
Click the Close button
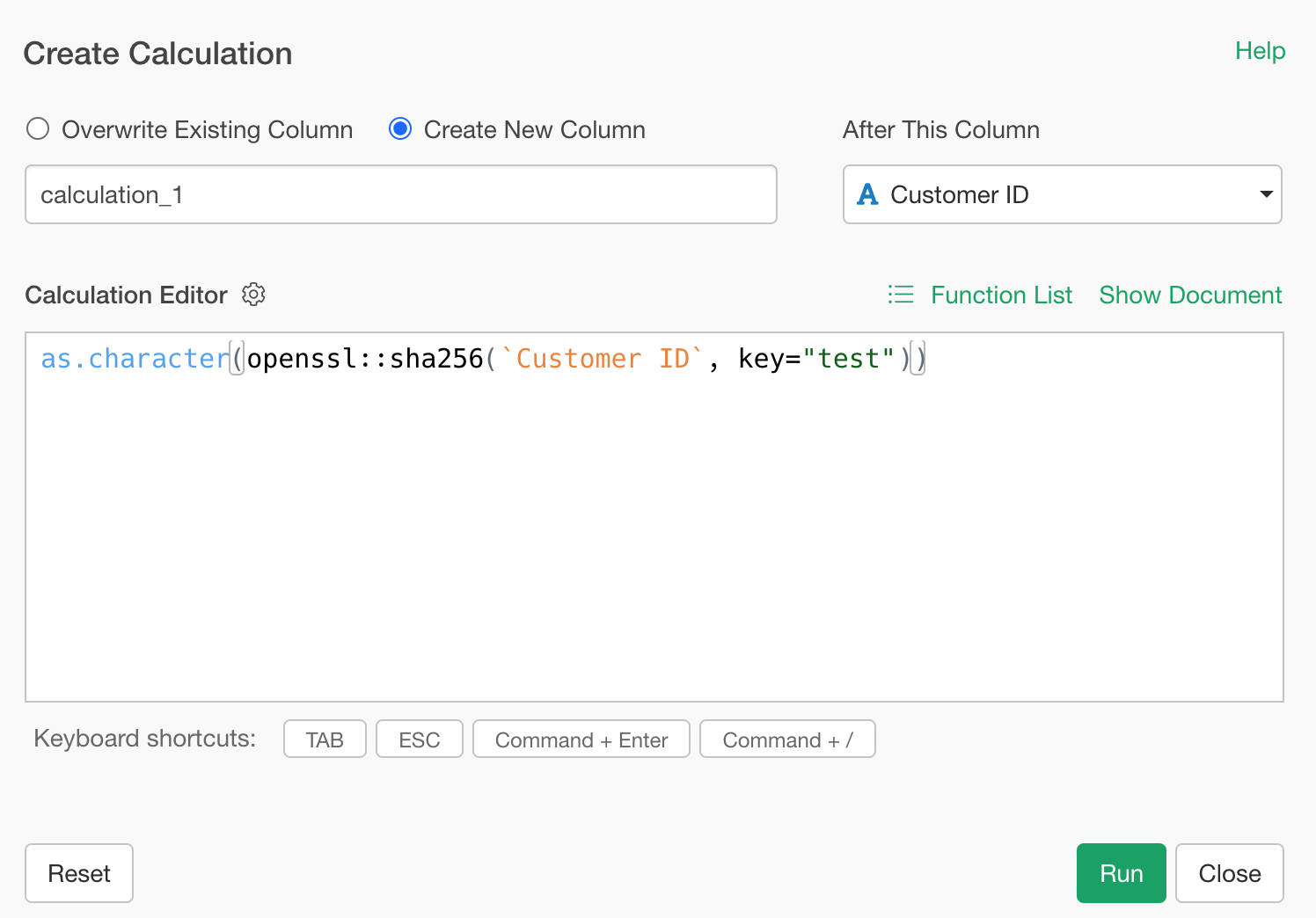point(1228,873)
